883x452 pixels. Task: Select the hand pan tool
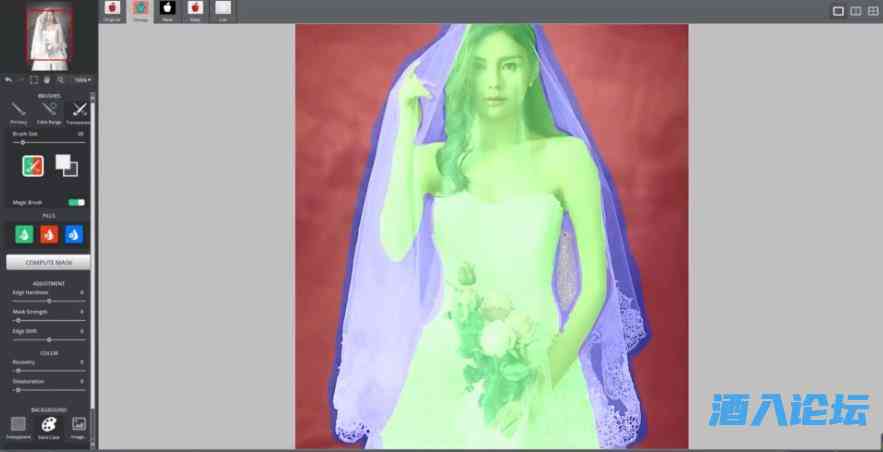[x=47, y=79]
